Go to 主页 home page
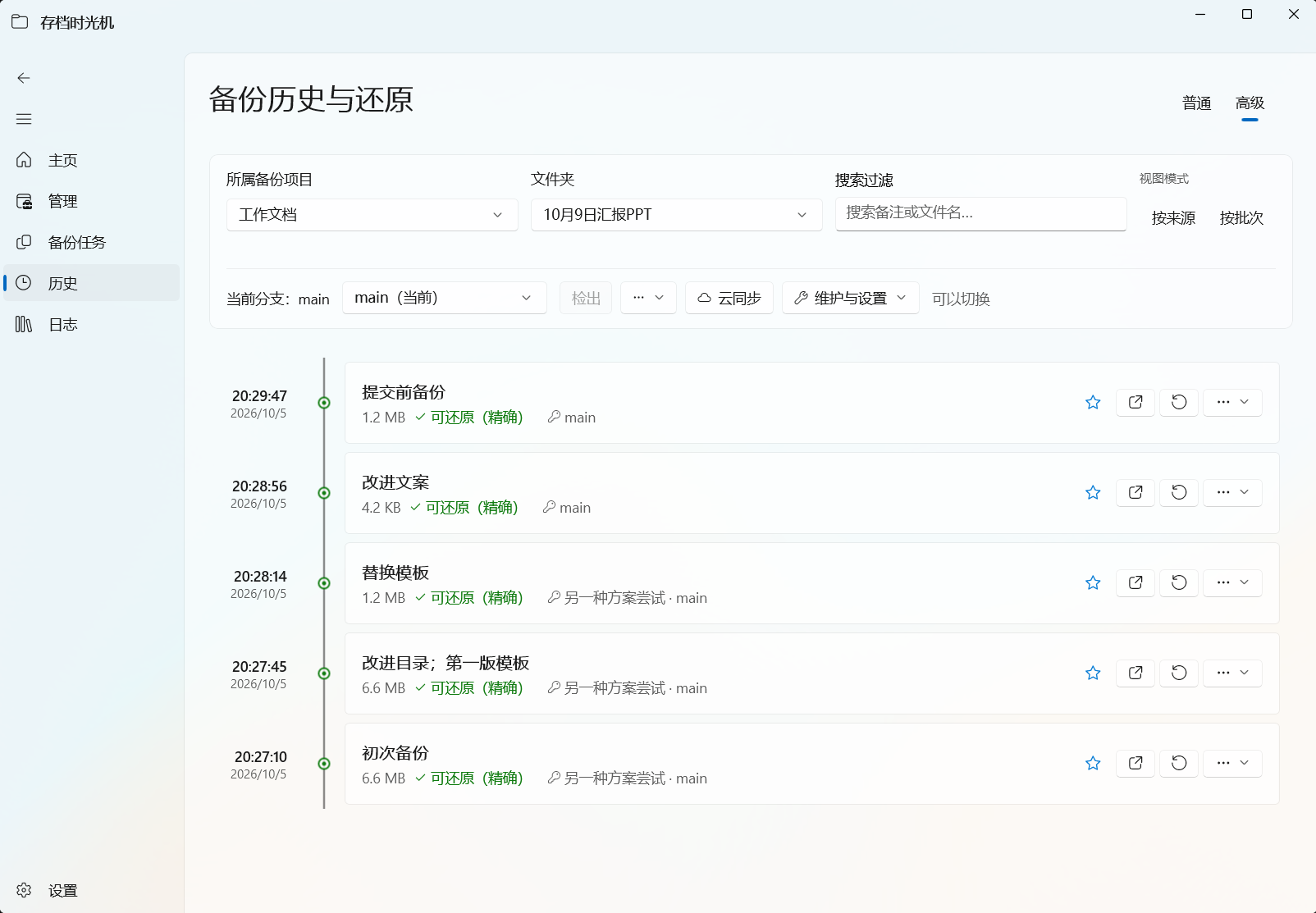The height and width of the screenshot is (913, 1316). coord(91,160)
